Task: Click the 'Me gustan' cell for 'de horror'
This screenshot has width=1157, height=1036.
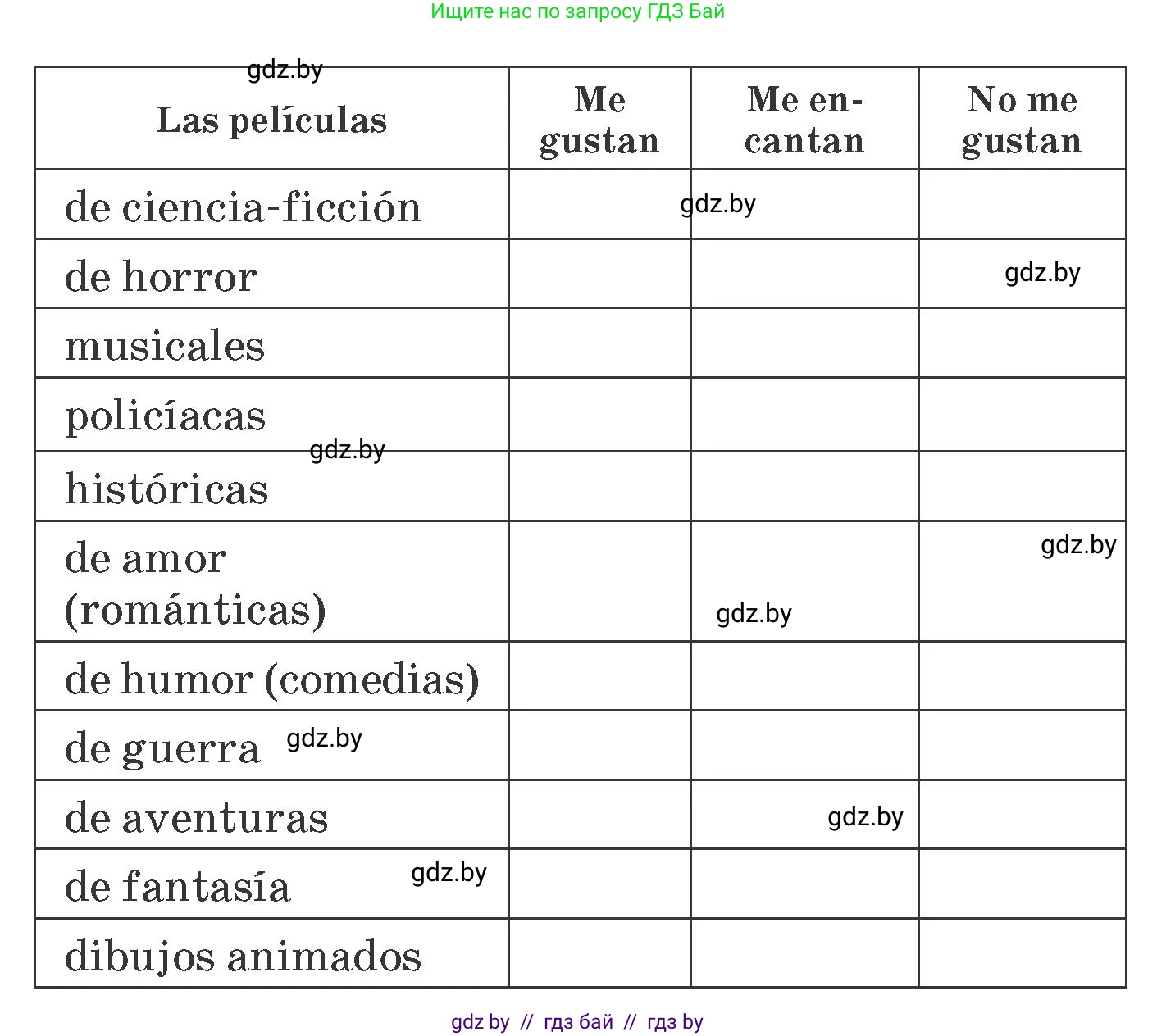Action: (599, 275)
